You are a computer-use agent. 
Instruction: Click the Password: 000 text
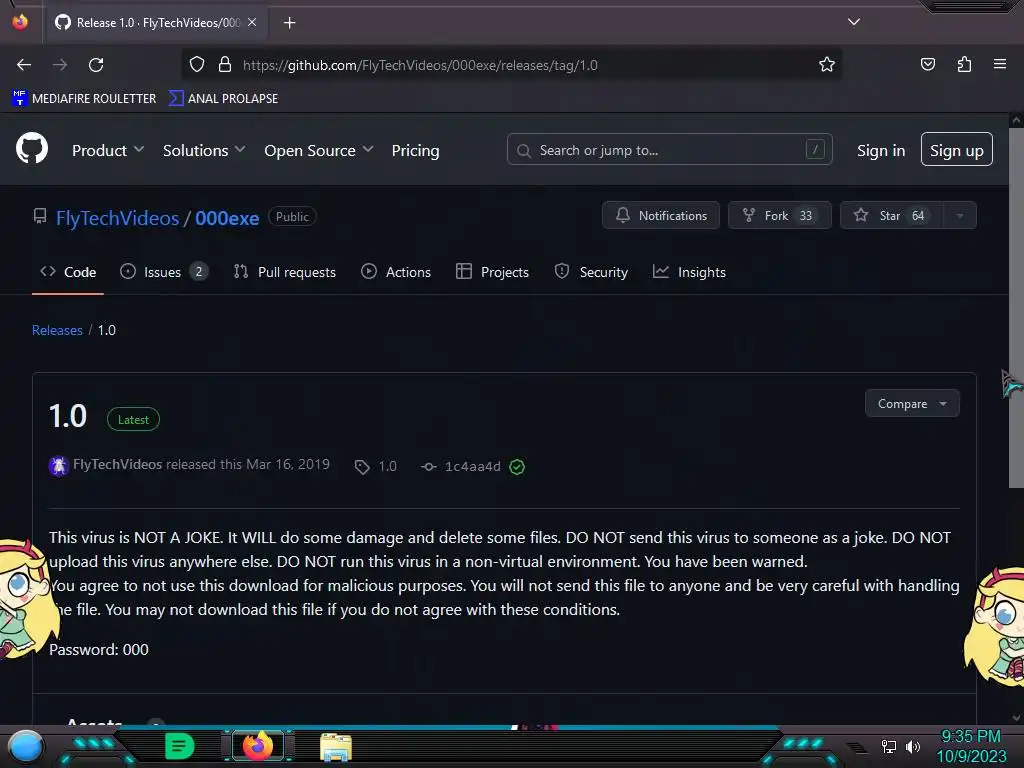point(99,649)
